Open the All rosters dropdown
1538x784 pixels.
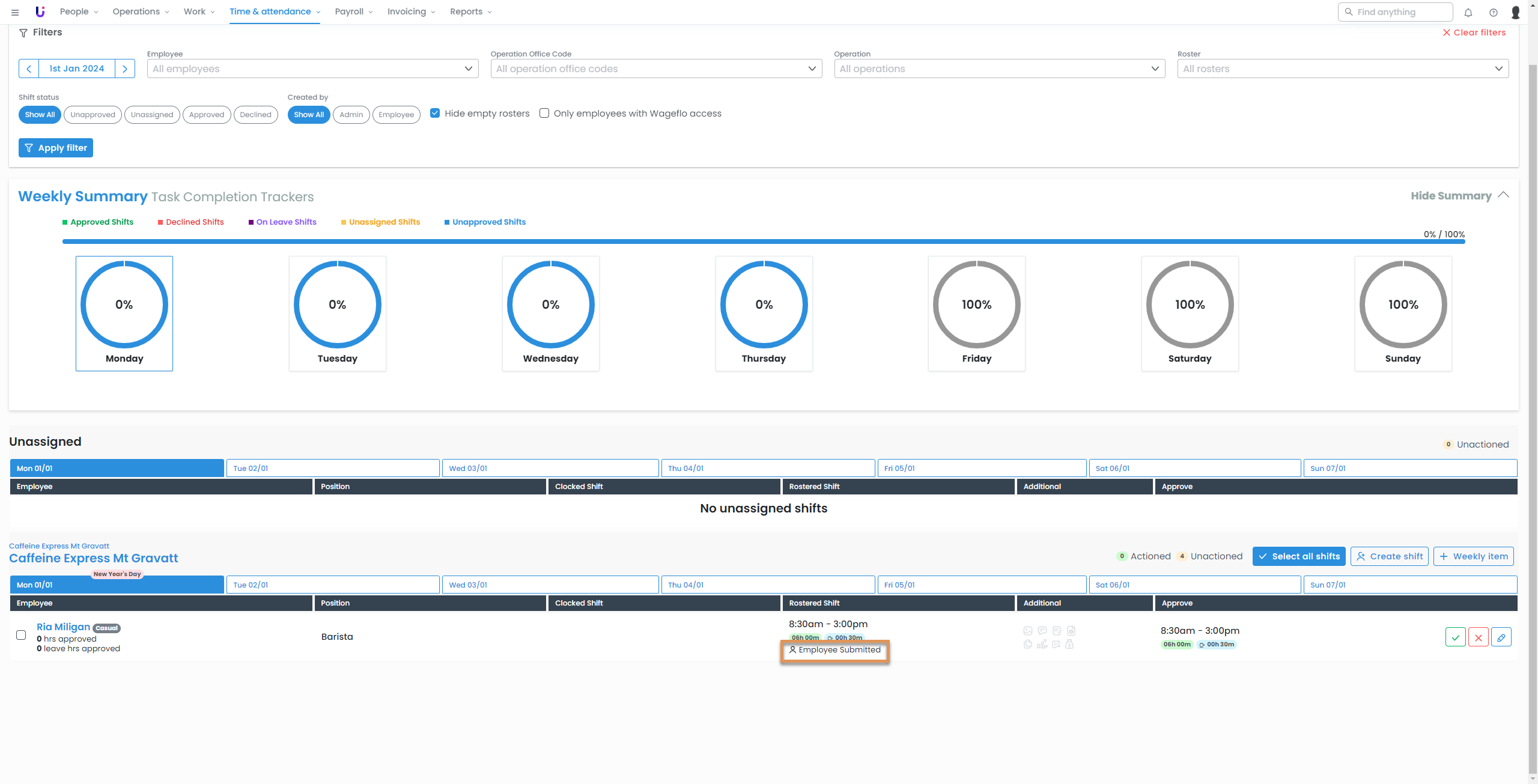pos(1342,68)
